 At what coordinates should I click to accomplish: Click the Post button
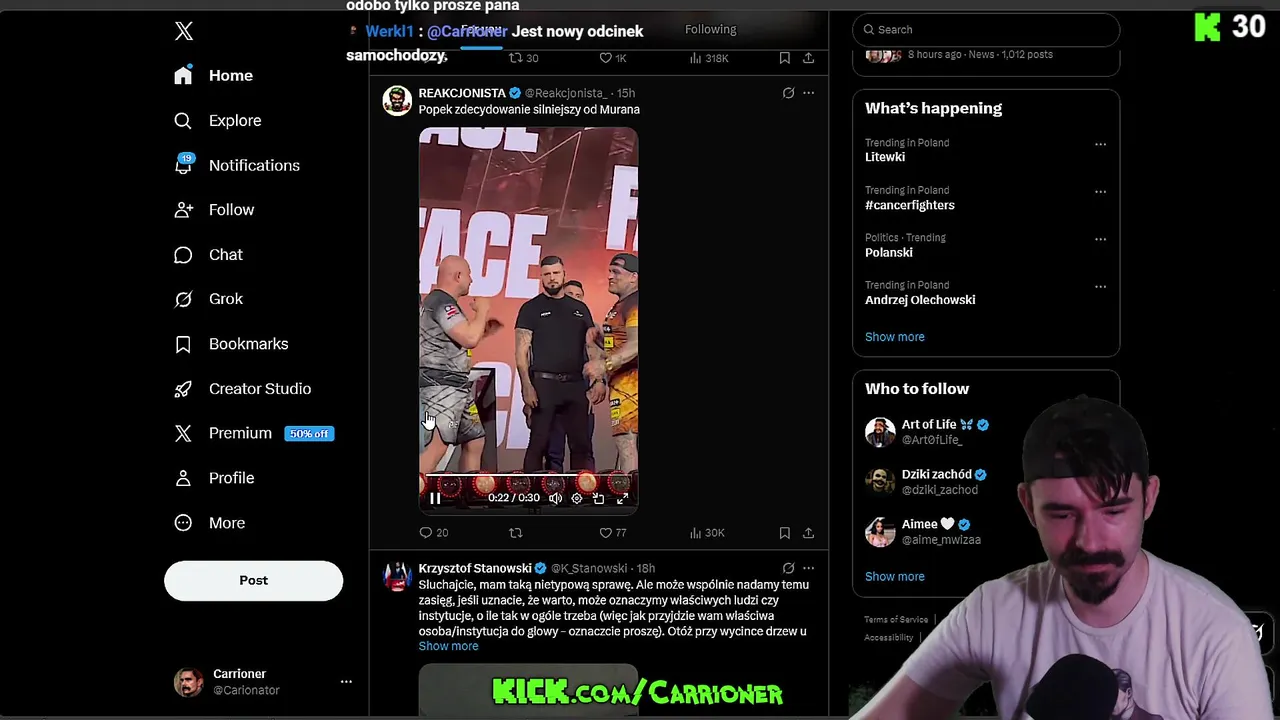[x=253, y=580]
